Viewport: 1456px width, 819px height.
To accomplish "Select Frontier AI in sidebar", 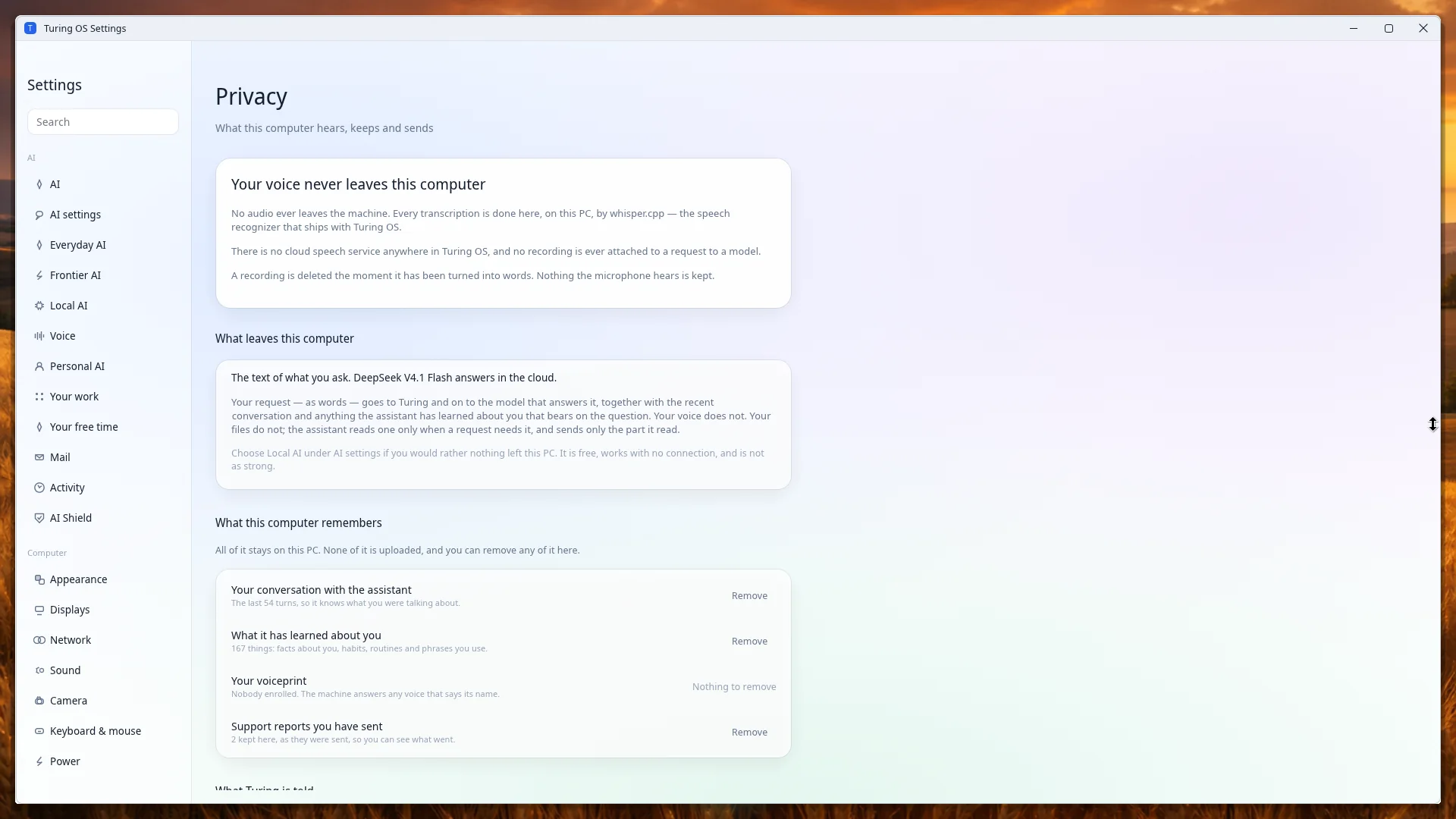I will tap(75, 275).
